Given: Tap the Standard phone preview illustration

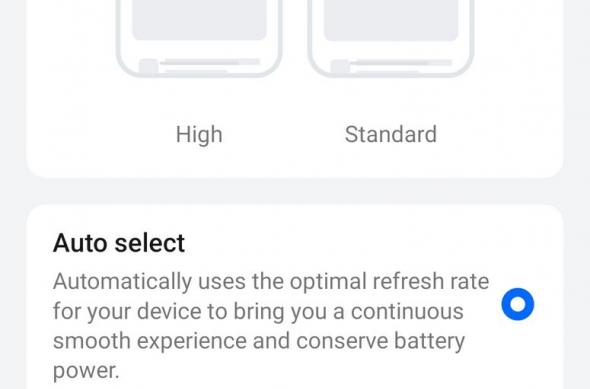Looking at the screenshot, I should [391, 38].
